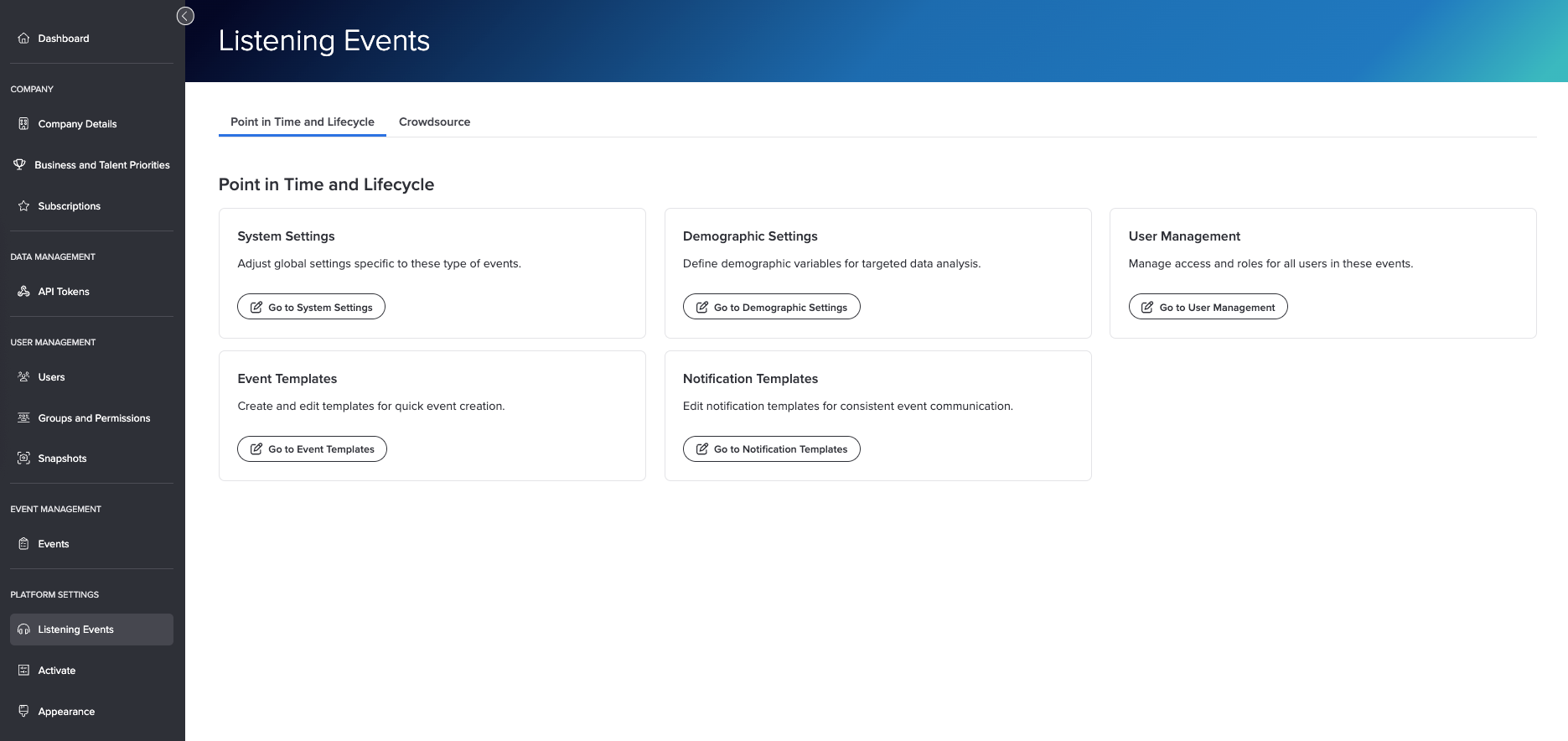Switch to the Crowdsource tab
Viewport: 1568px width, 741px height.
(x=434, y=122)
